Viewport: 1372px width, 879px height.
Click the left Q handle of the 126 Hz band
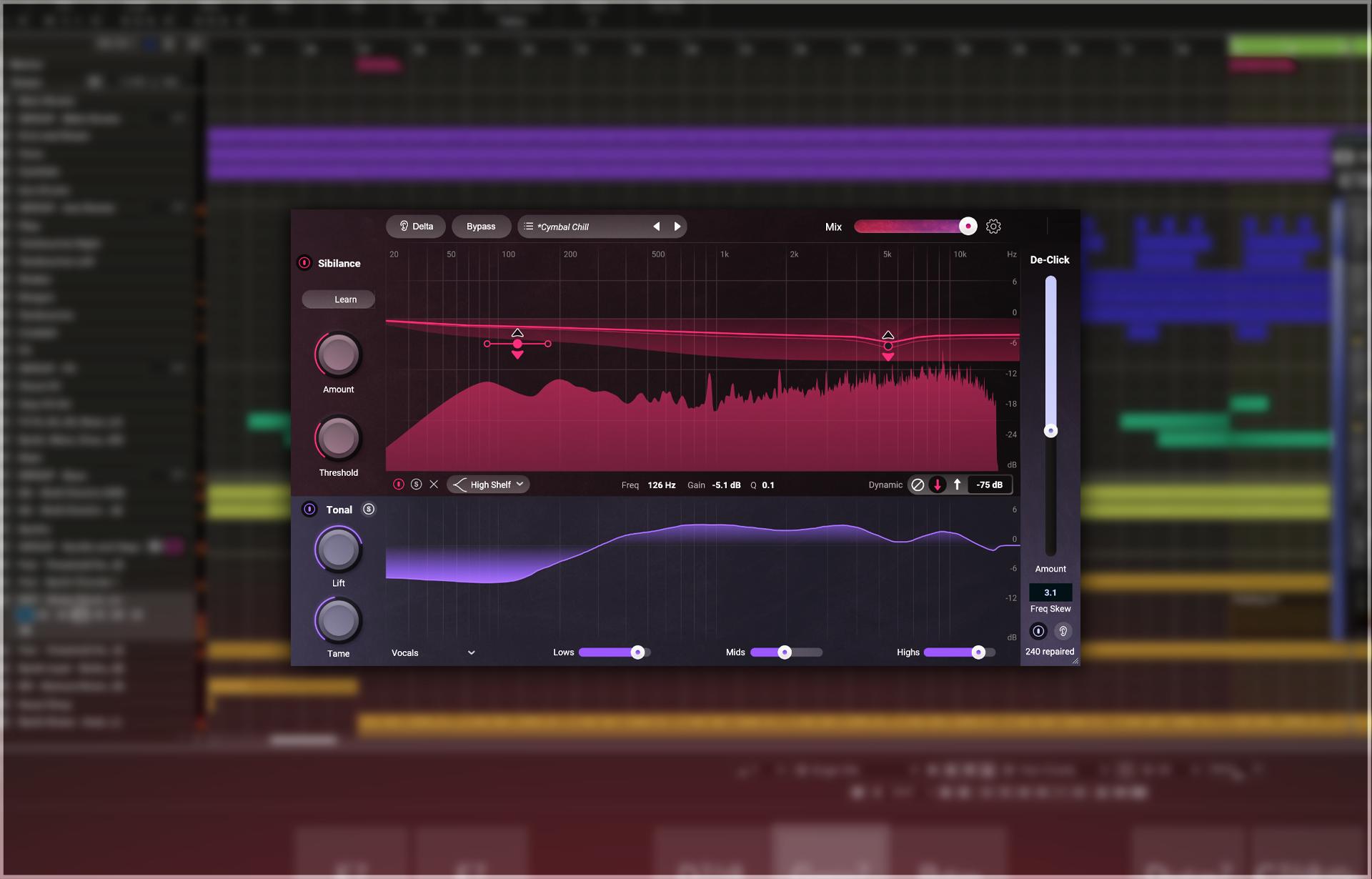pos(487,344)
